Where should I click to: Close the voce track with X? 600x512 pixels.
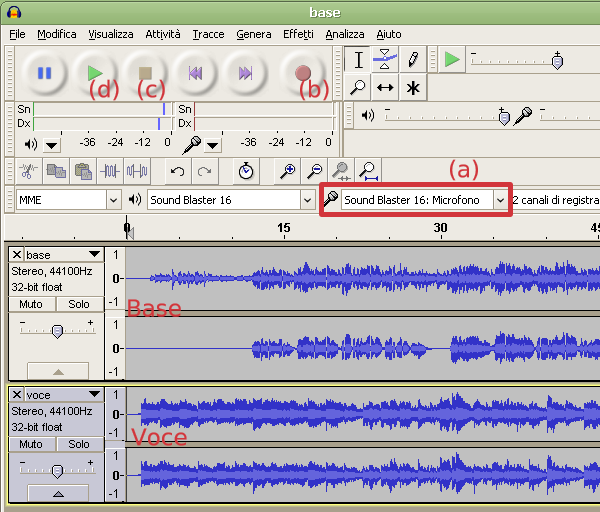coord(16,395)
